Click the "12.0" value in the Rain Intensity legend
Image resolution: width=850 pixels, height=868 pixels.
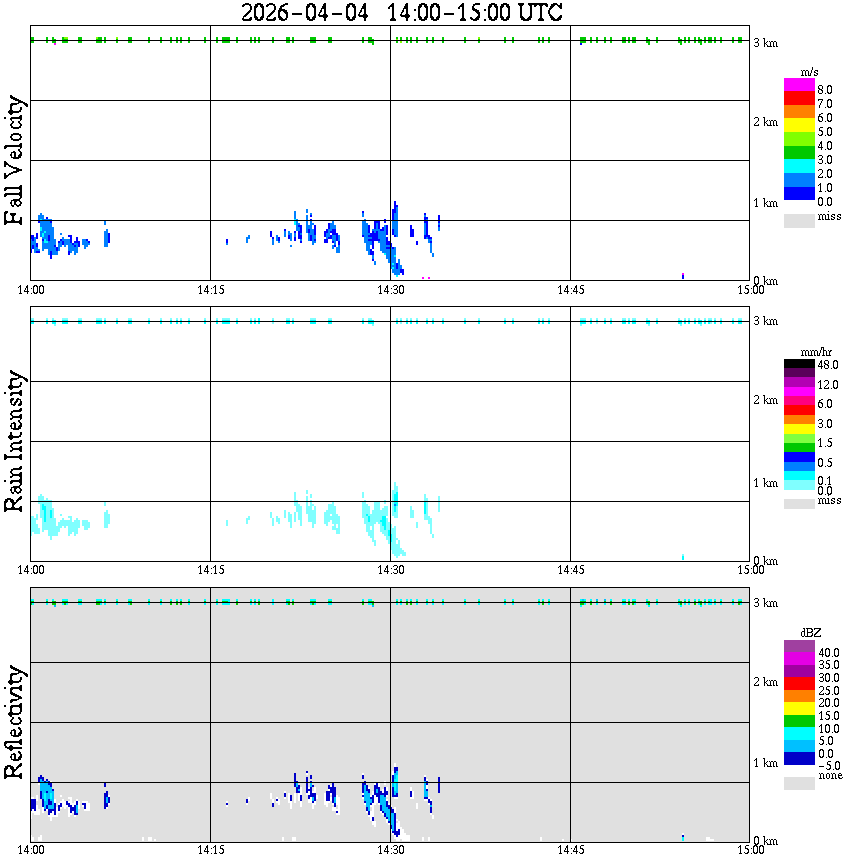click(828, 384)
